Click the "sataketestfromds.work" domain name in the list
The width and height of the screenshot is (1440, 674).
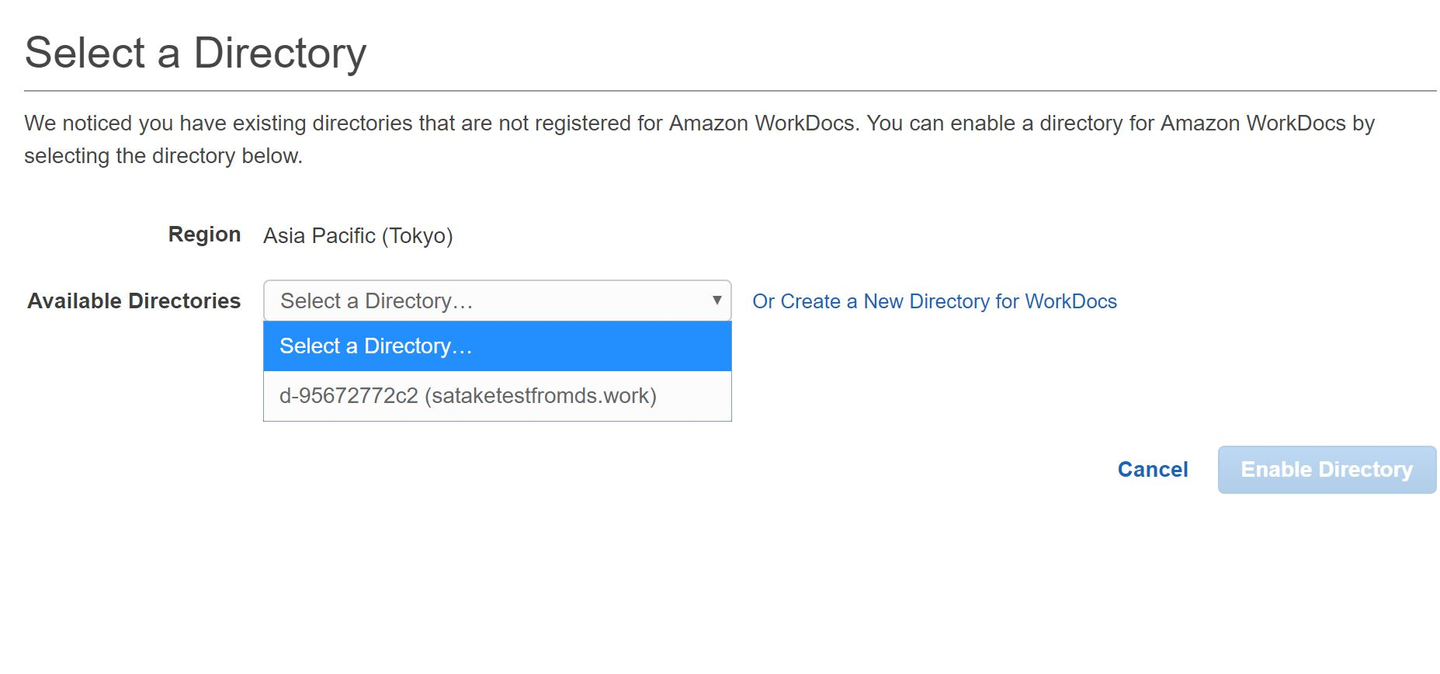coord(540,396)
